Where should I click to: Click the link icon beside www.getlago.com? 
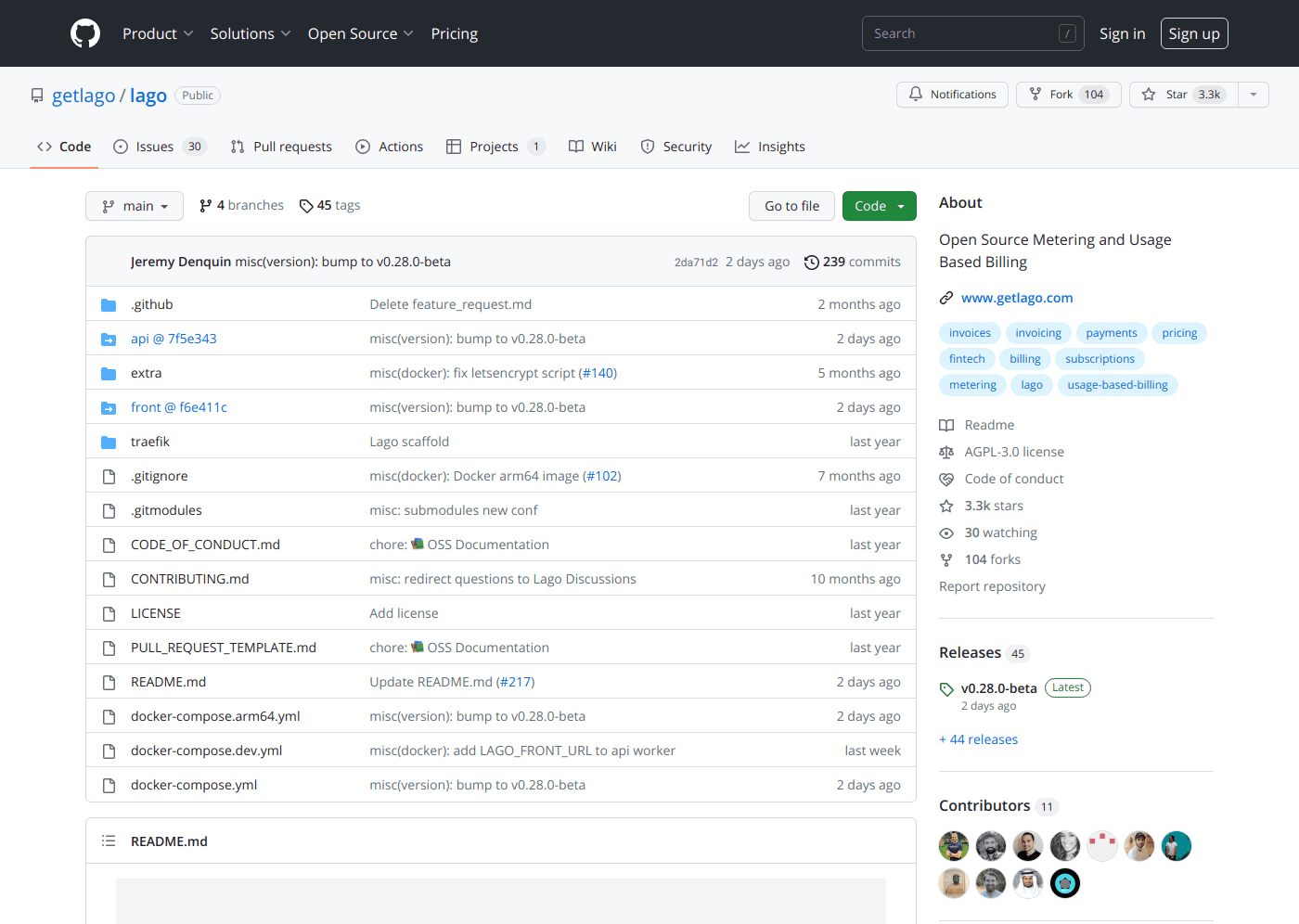point(946,298)
